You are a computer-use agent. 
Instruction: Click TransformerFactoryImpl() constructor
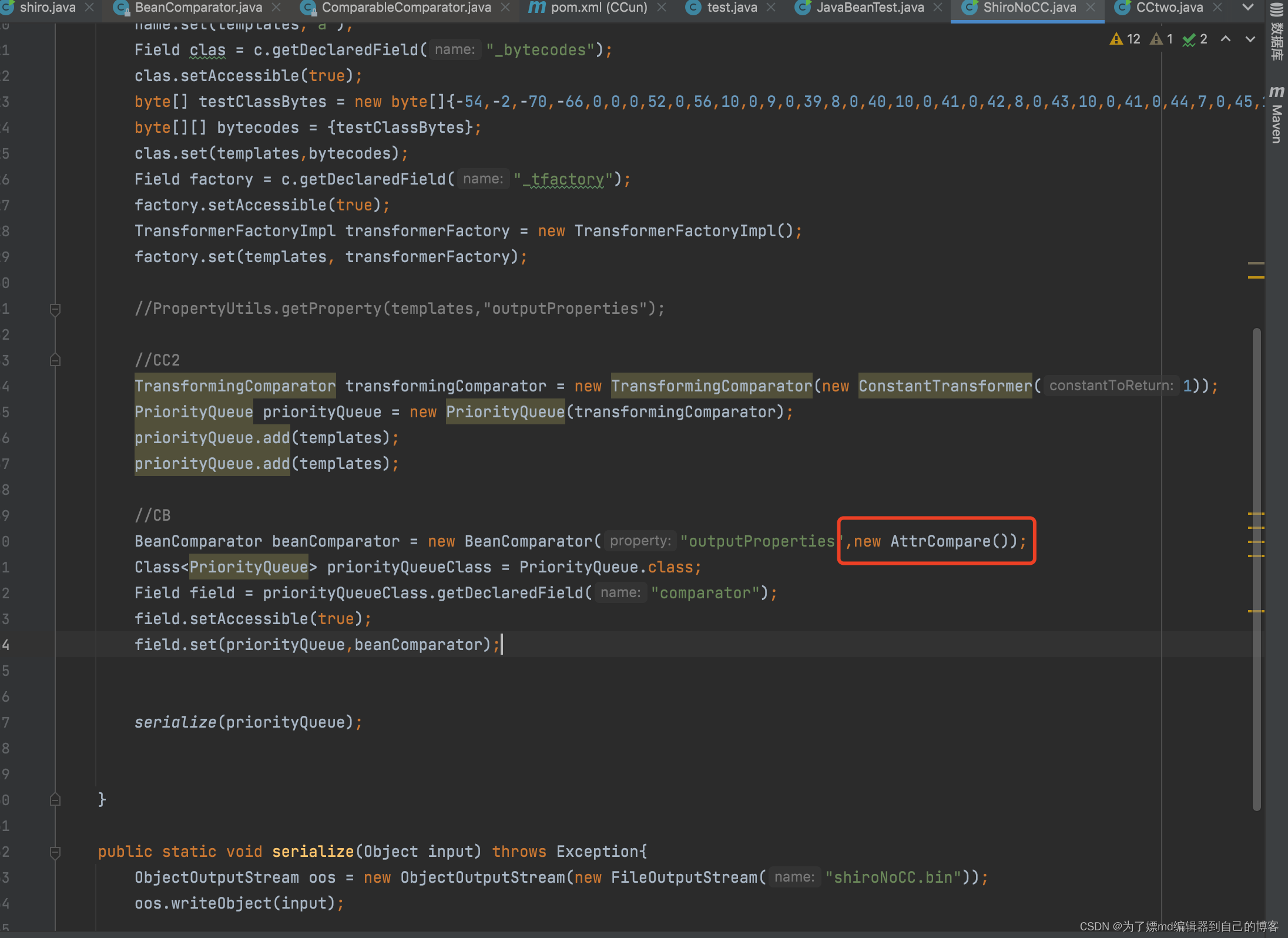(684, 231)
